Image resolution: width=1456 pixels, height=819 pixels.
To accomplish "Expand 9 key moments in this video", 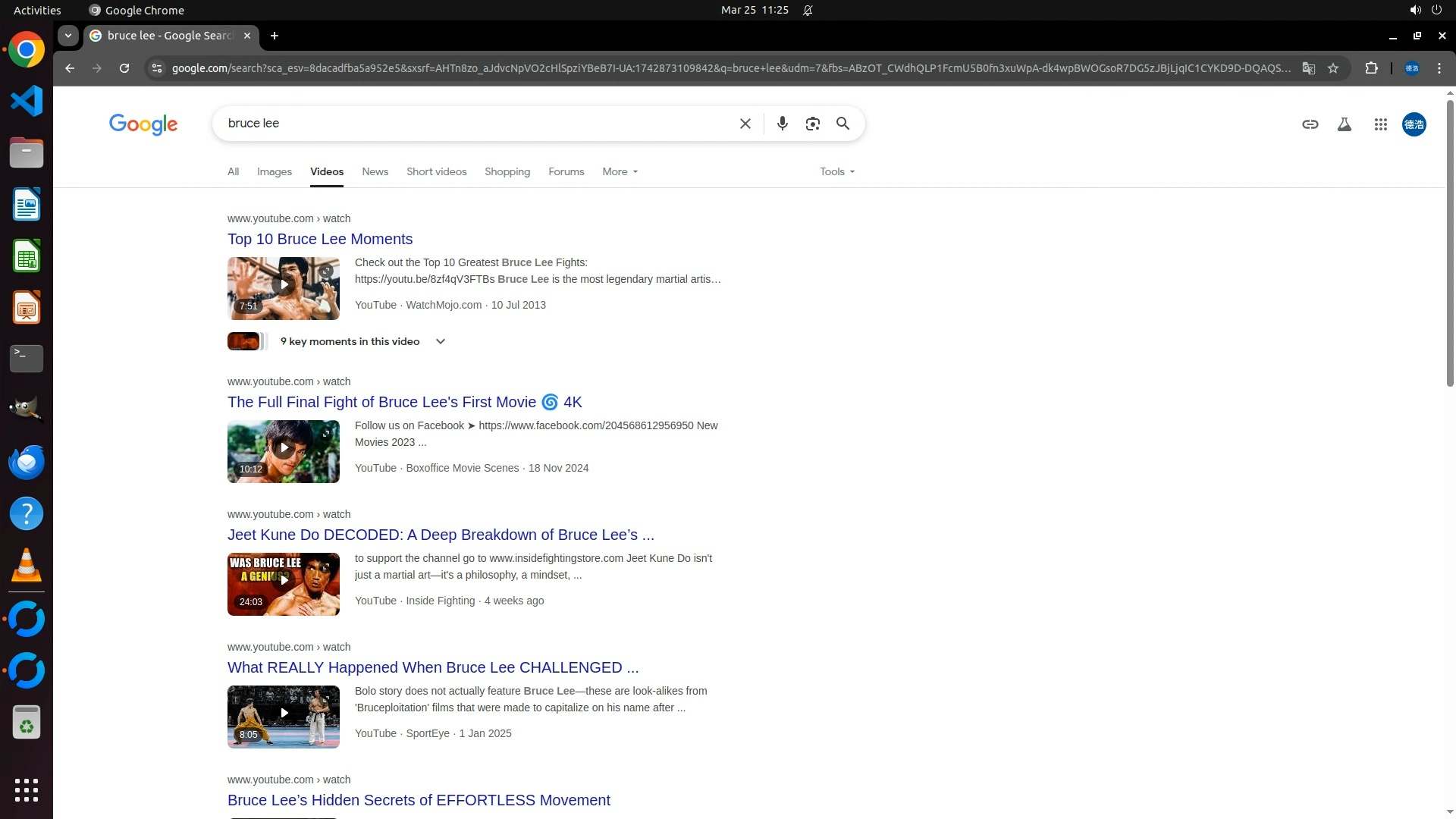I will pos(440,341).
